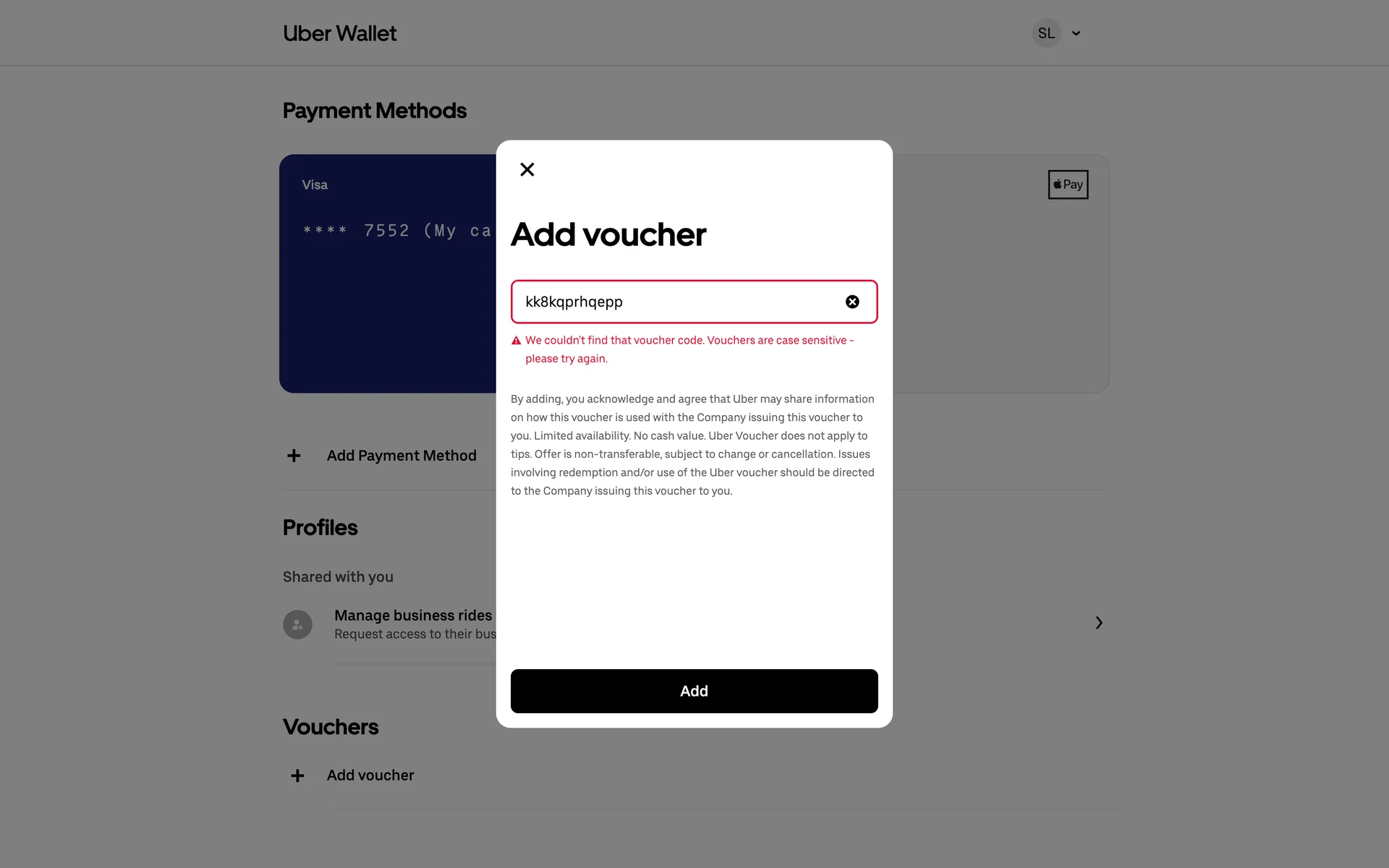Select the Visa card ending 7552
Image resolution: width=1389 pixels, height=868 pixels.
point(388,273)
